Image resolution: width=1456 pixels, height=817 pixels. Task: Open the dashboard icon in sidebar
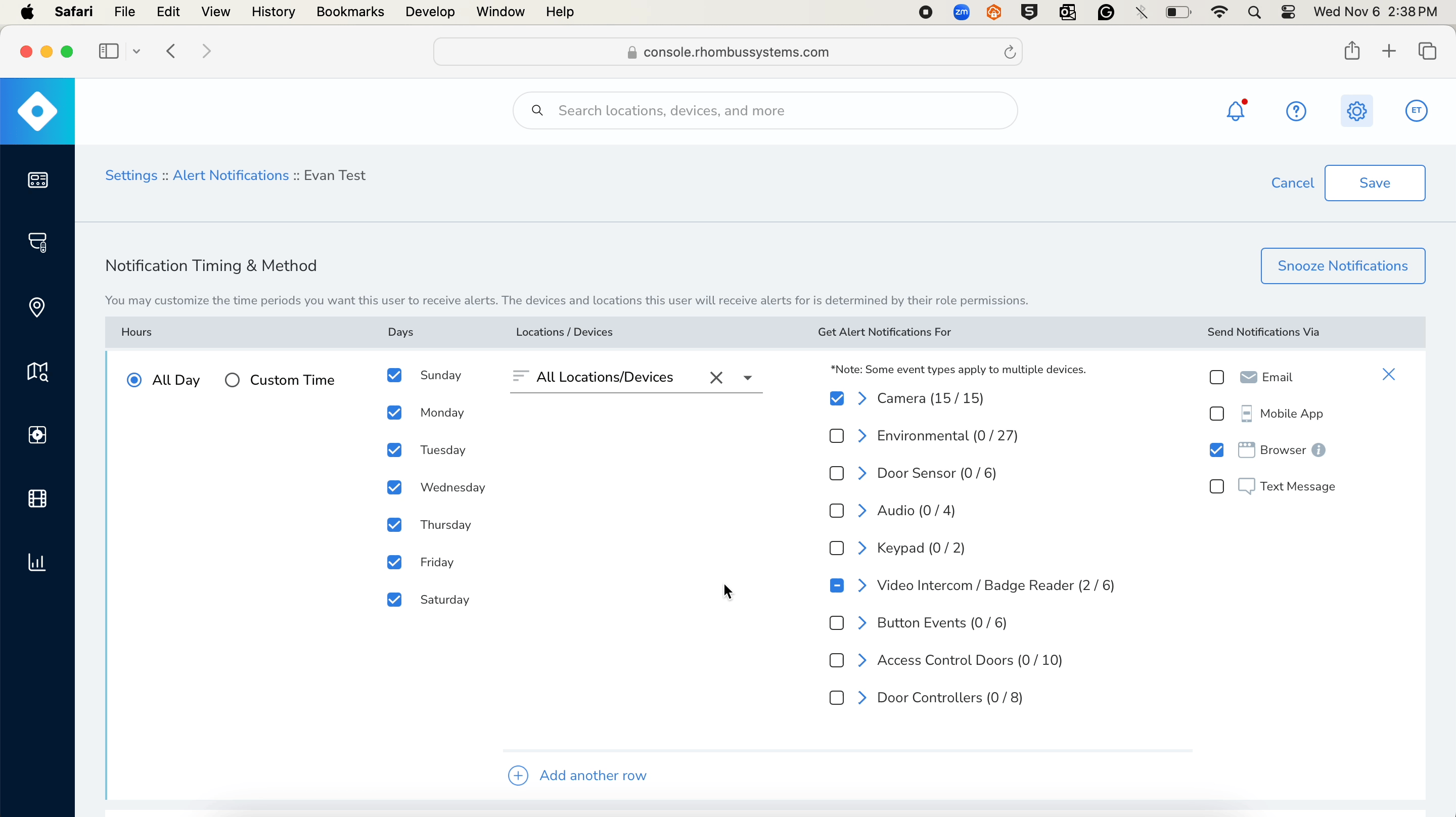(37, 180)
